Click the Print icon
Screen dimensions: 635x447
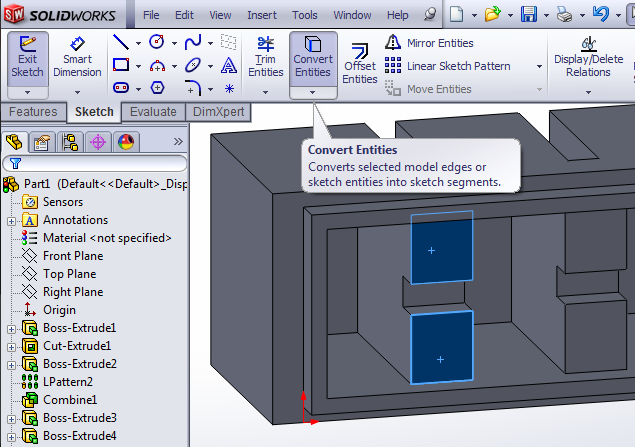point(565,15)
